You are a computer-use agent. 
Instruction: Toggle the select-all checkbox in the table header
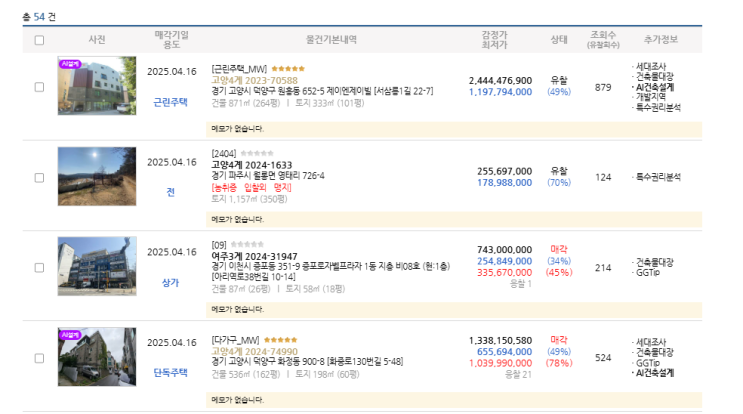(x=39, y=40)
